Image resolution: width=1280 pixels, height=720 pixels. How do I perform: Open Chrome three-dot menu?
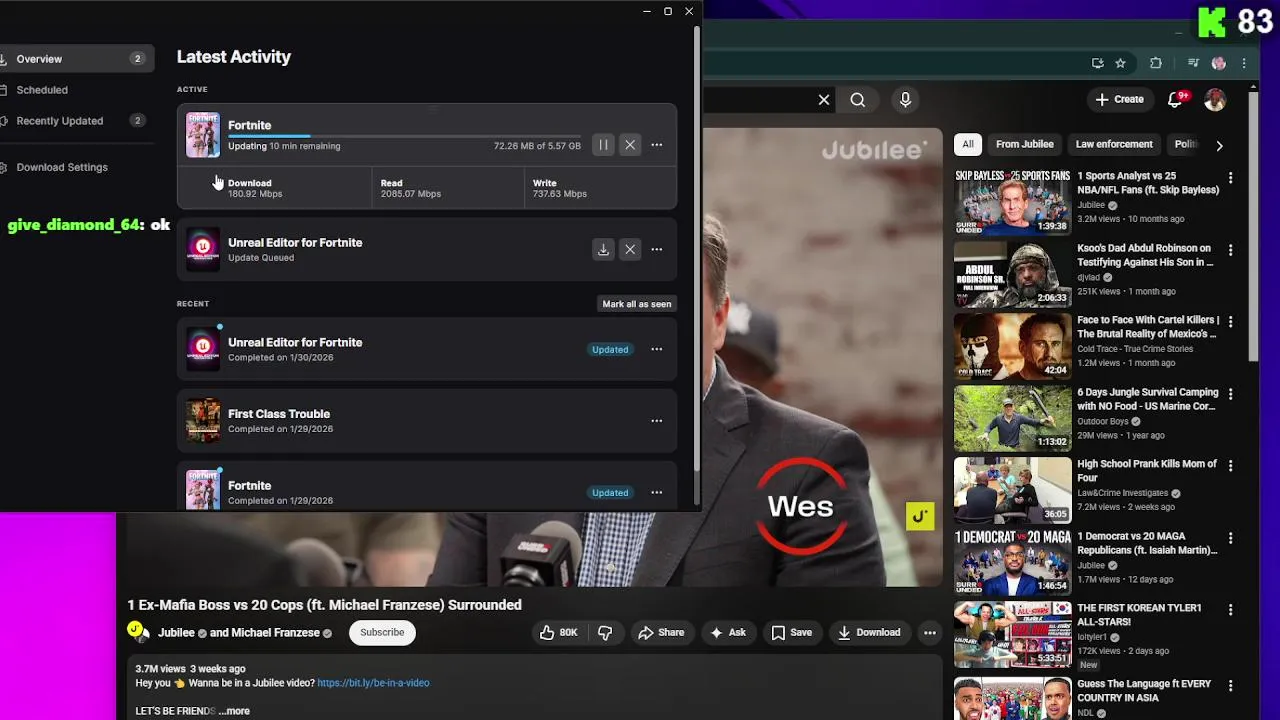click(x=1244, y=63)
